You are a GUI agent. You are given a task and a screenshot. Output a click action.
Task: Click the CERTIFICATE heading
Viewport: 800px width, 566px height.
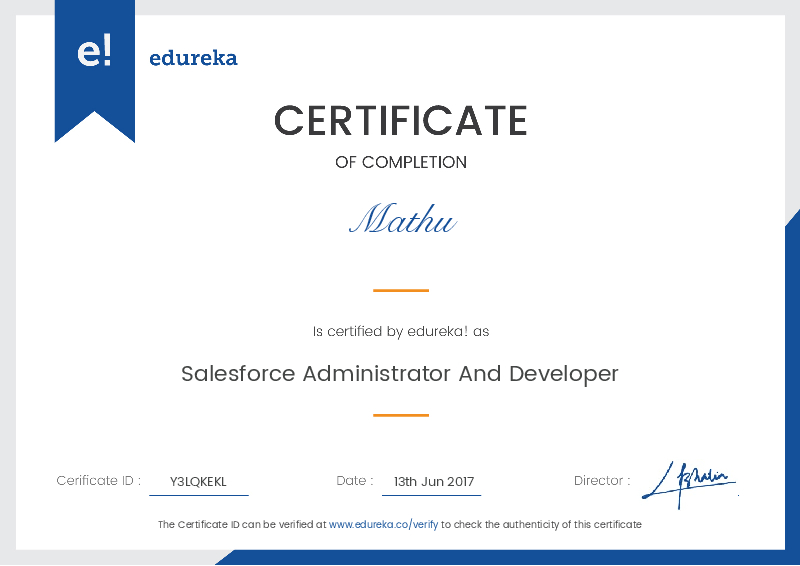click(x=401, y=120)
